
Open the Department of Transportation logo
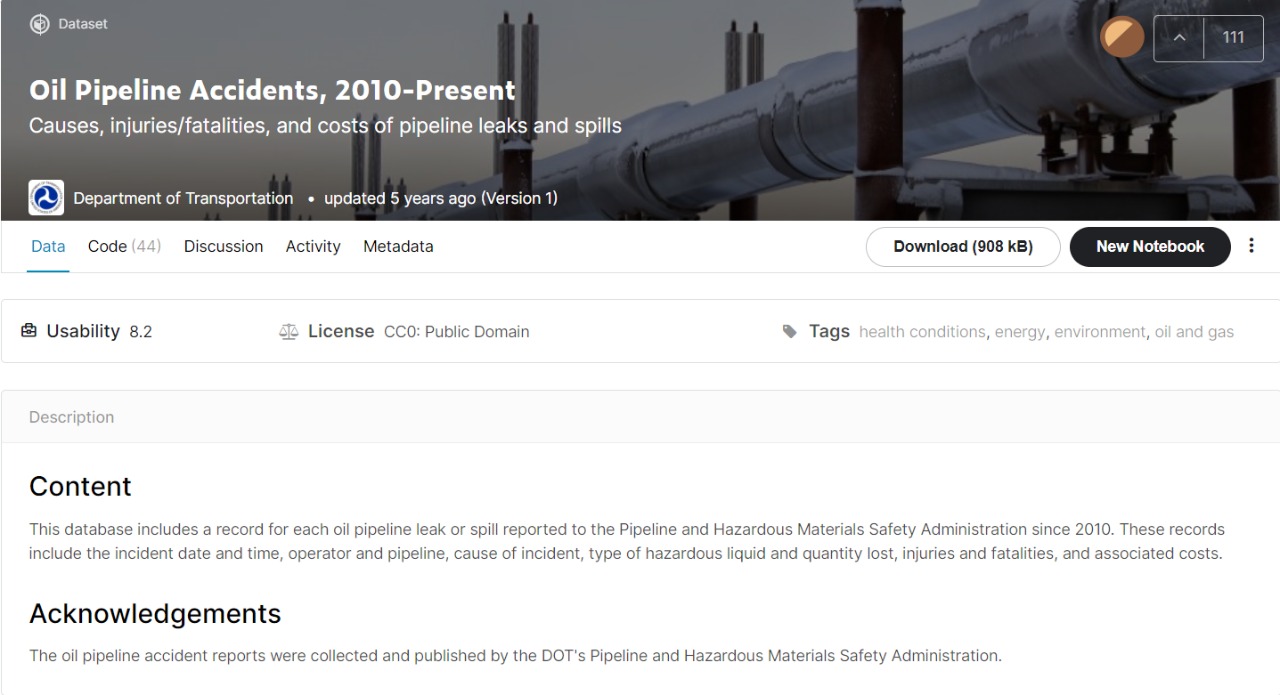pos(46,198)
